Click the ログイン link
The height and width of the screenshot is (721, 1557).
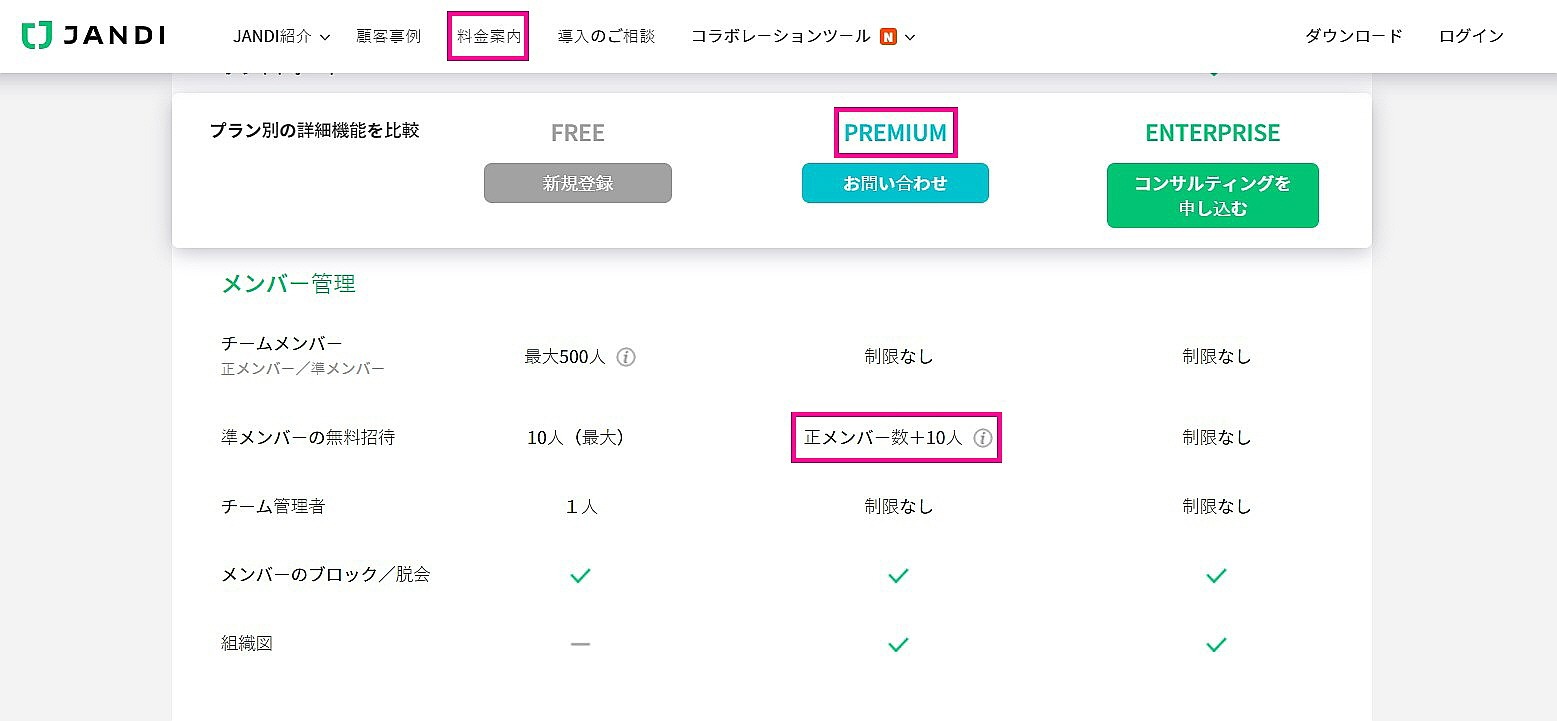click(1471, 36)
